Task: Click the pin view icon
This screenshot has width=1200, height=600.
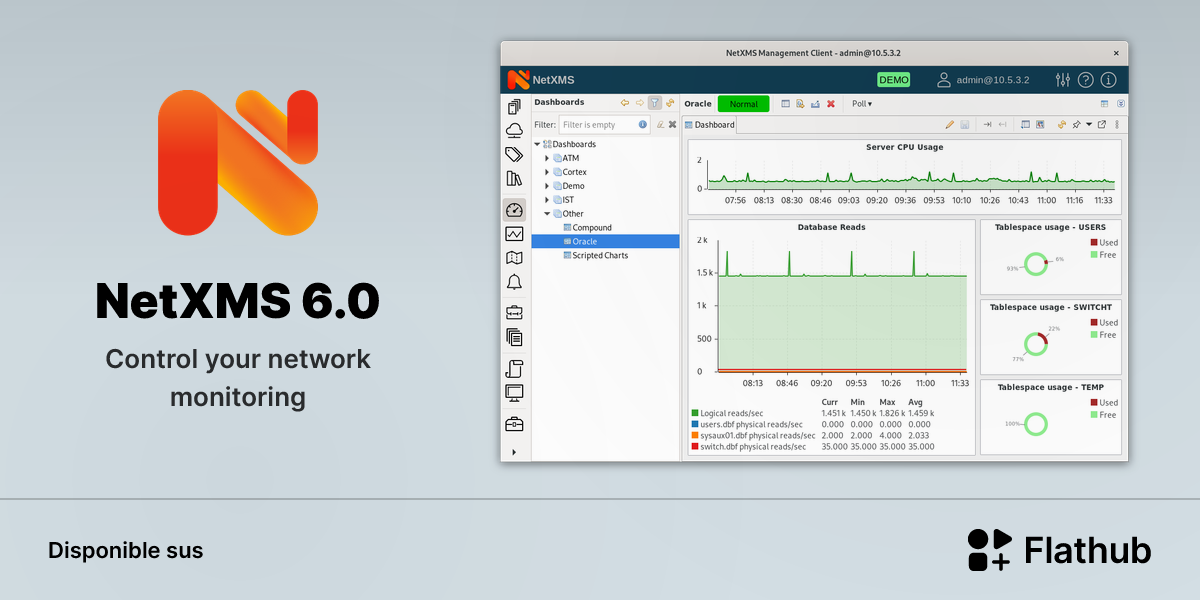Action: tap(1076, 125)
